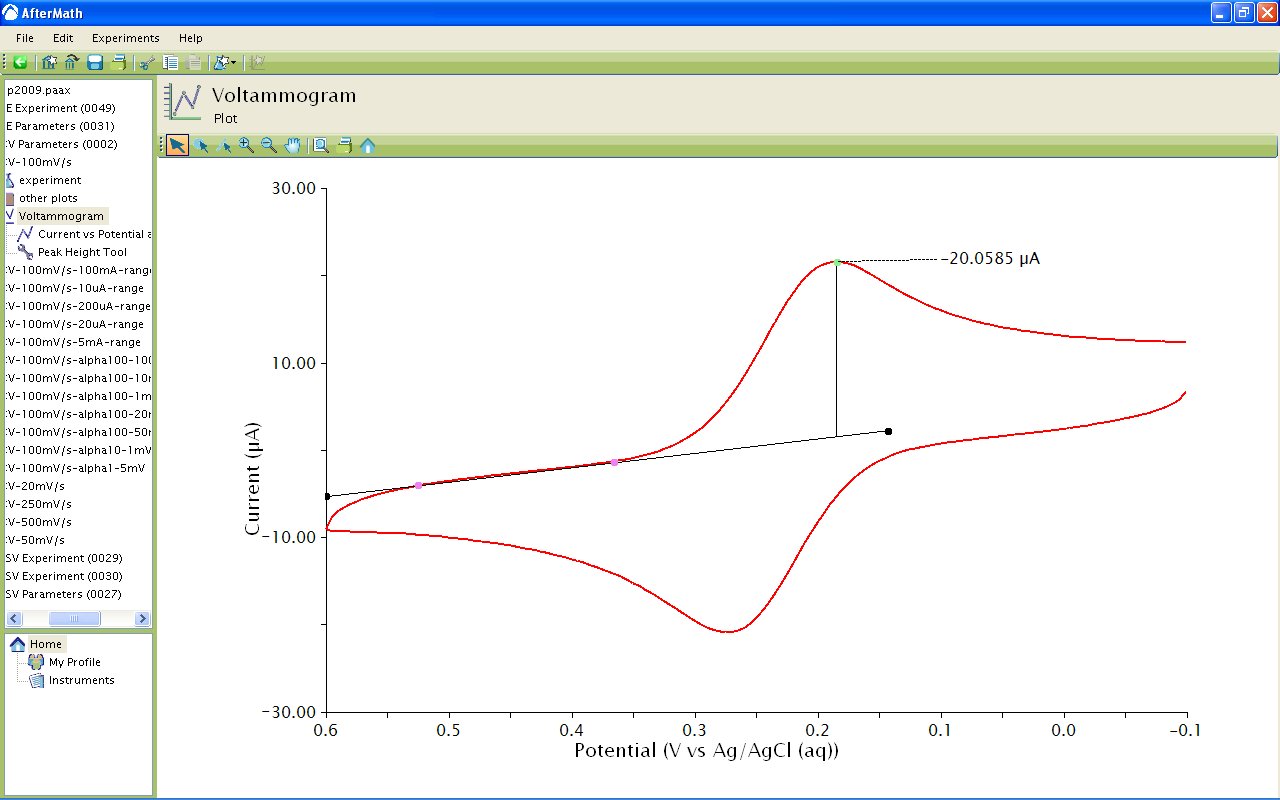Select the arrow pointer tool in the plot toolbar
The height and width of the screenshot is (800, 1280).
tap(177, 145)
